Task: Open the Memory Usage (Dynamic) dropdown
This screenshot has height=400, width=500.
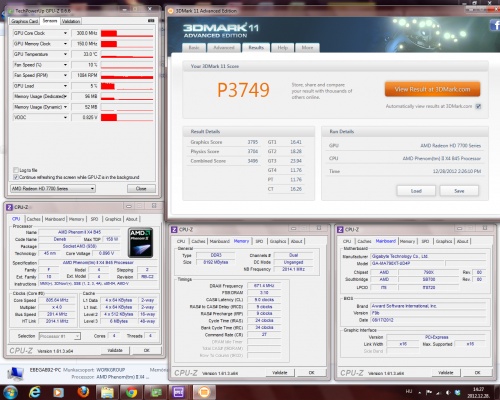Action: [65, 107]
